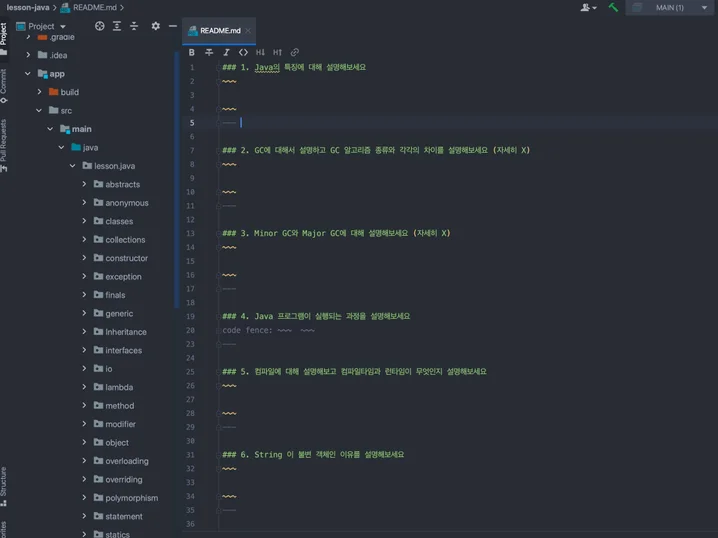The height and width of the screenshot is (538, 718).
Task: Click line 13 heading about Minor GC
Action: point(337,233)
